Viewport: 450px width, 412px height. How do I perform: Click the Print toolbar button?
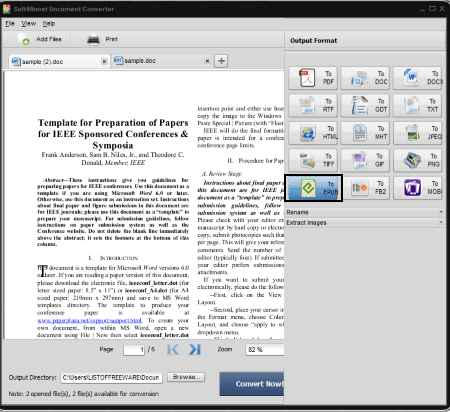click(102, 39)
